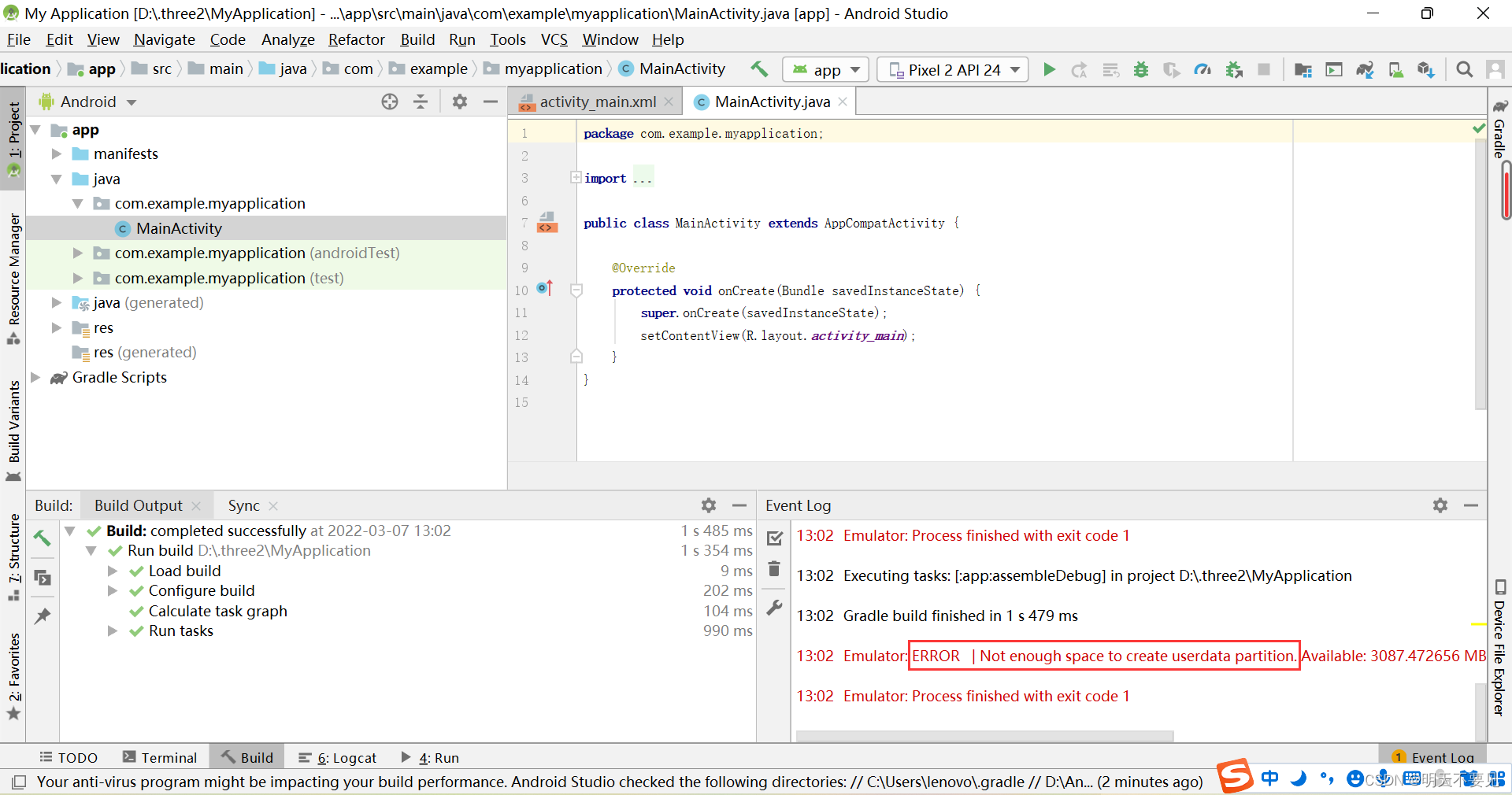1512x795 pixels.
Task: Click the Debug app bug icon
Action: (1140, 69)
